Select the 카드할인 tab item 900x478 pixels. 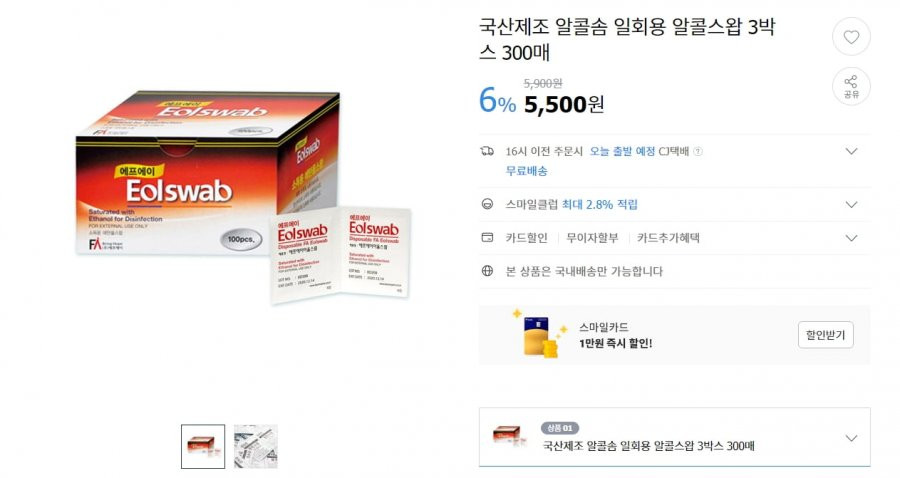pyautogui.click(x=526, y=238)
